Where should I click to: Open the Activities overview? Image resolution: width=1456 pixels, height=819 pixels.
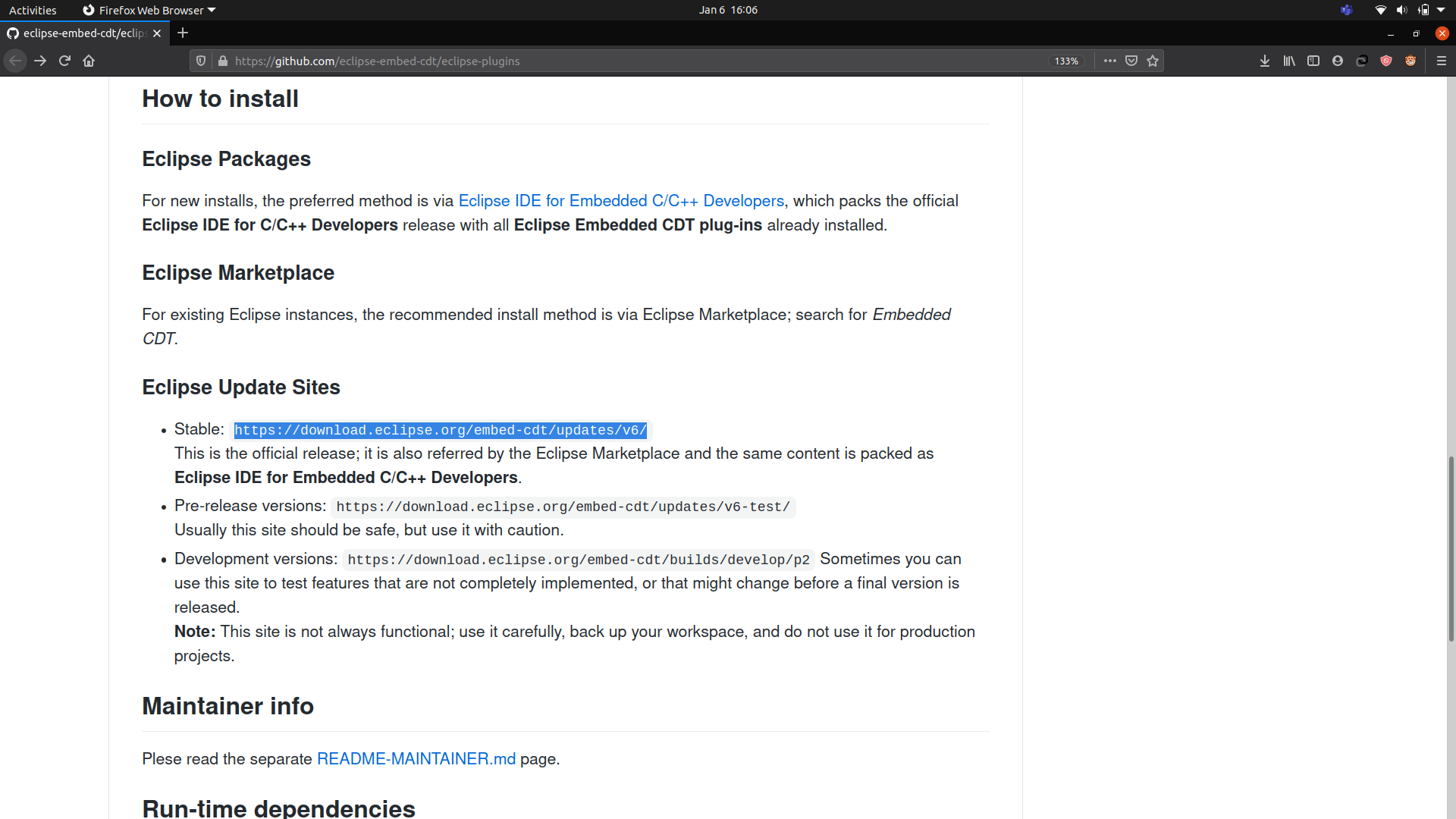tap(33, 10)
